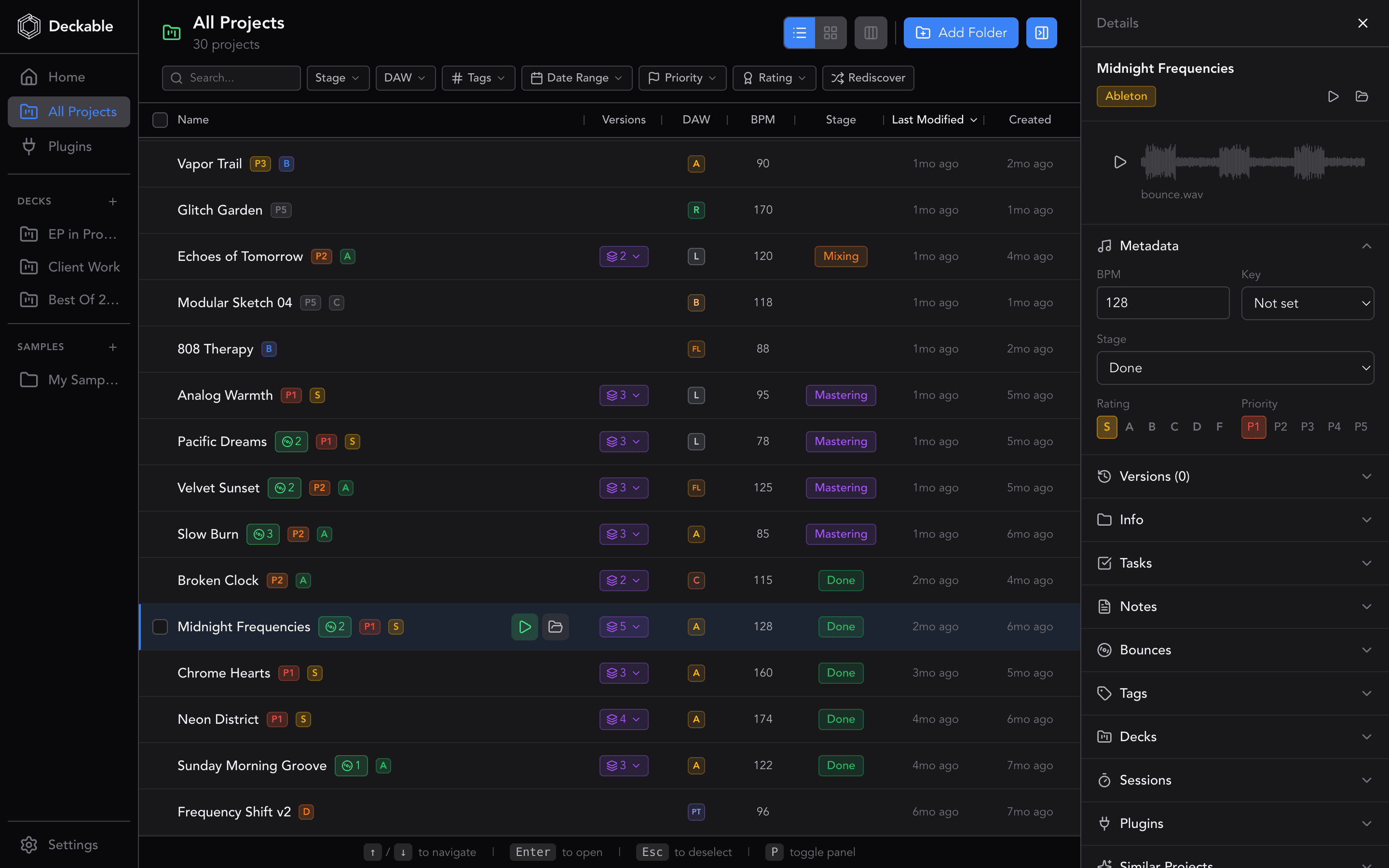Click Modular Sketch 04 Bitwig DAW icon

pyautogui.click(x=696, y=302)
